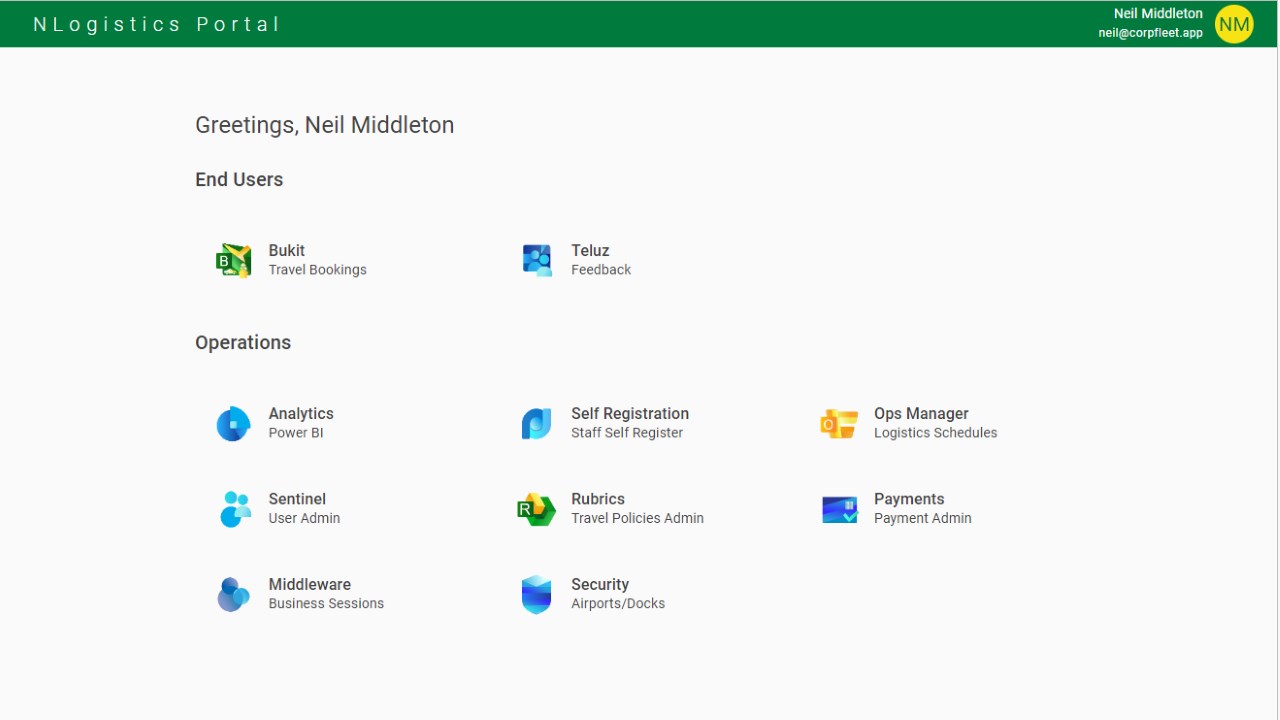Open the Analytics title link
The height and width of the screenshot is (720, 1280).
[301, 414]
